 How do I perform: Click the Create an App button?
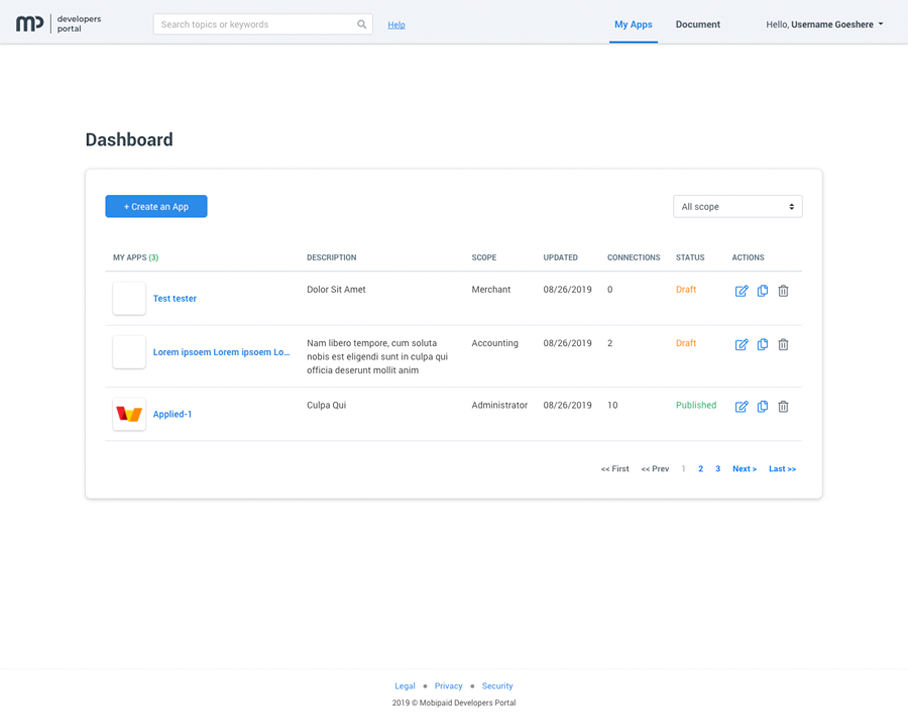coord(156,207)
